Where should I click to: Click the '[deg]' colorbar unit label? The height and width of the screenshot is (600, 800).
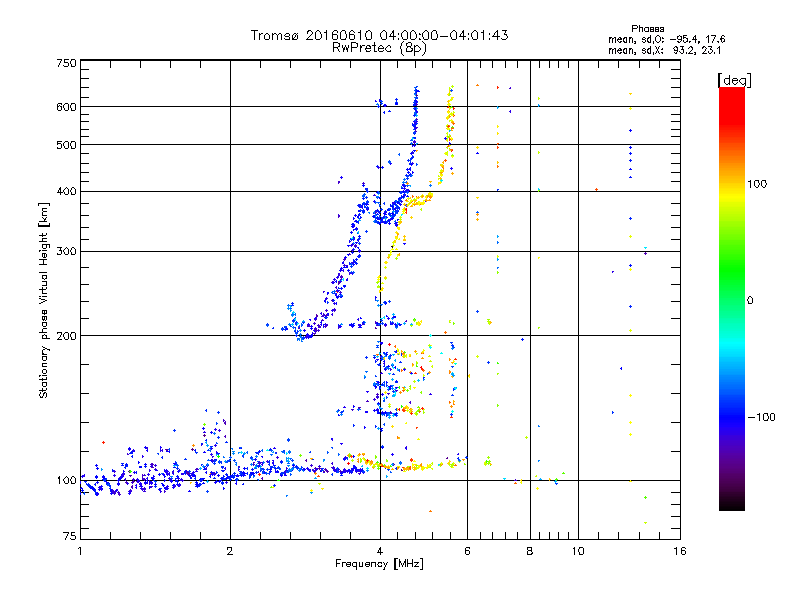[734, 80]
